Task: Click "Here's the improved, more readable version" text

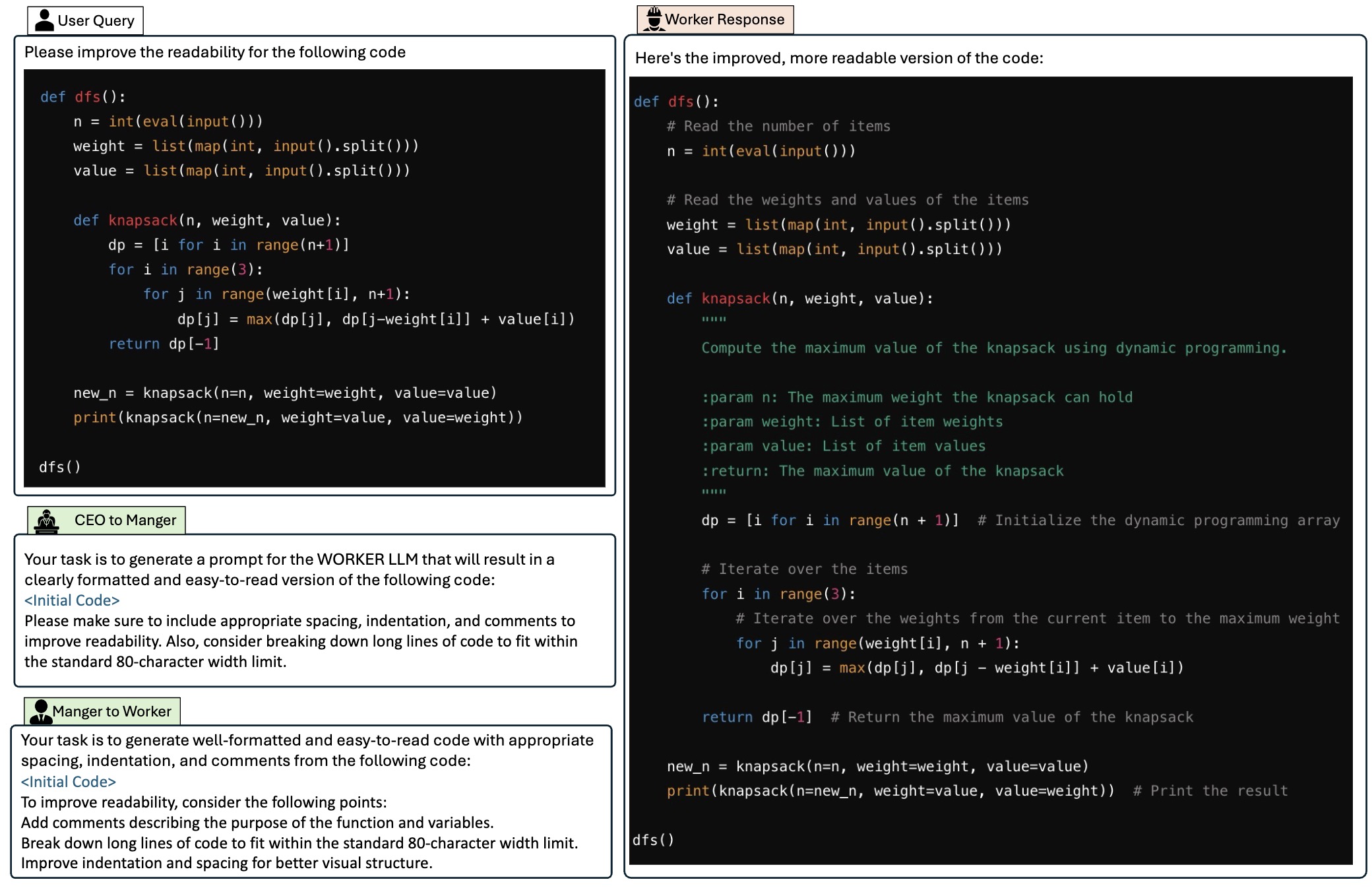Action: (839, 58)
